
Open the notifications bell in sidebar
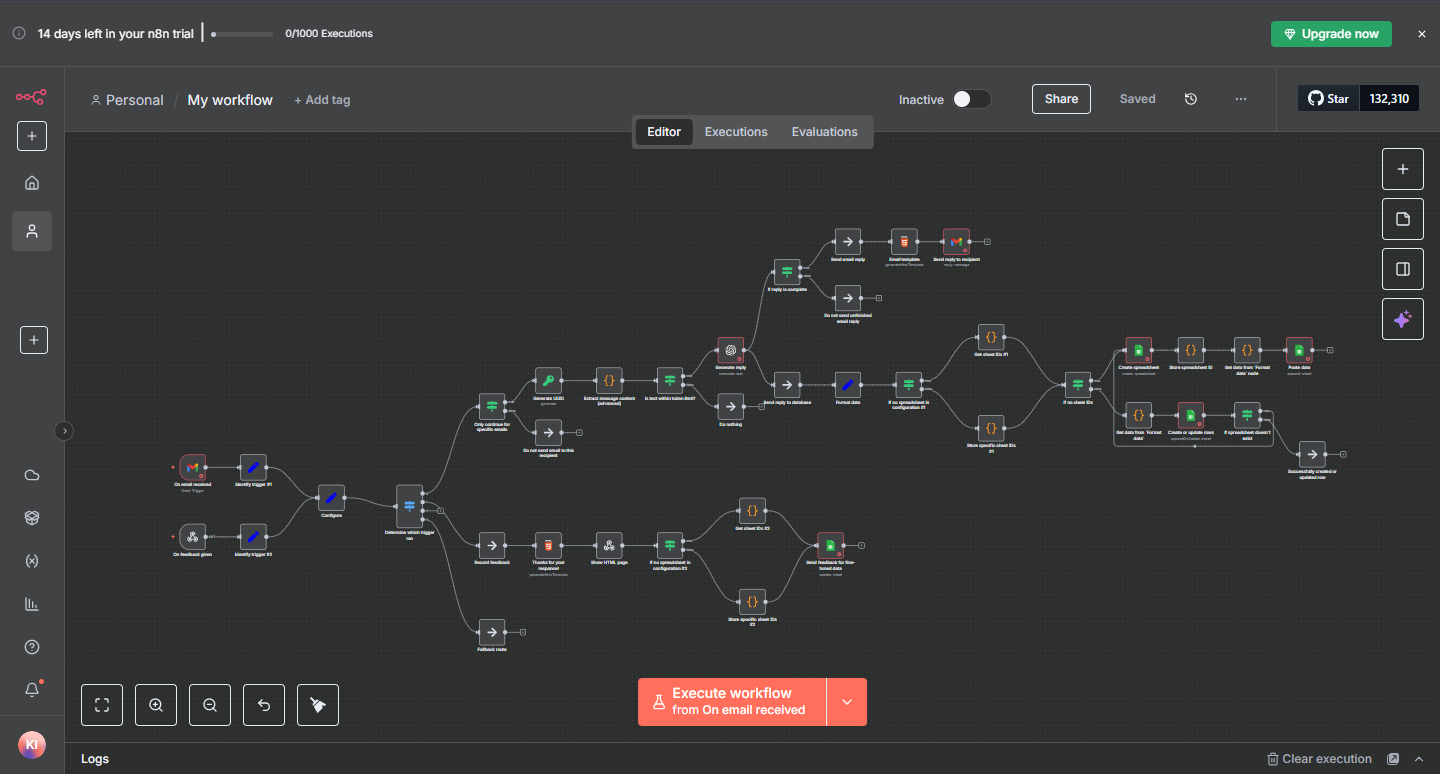[x=32, y=690]
